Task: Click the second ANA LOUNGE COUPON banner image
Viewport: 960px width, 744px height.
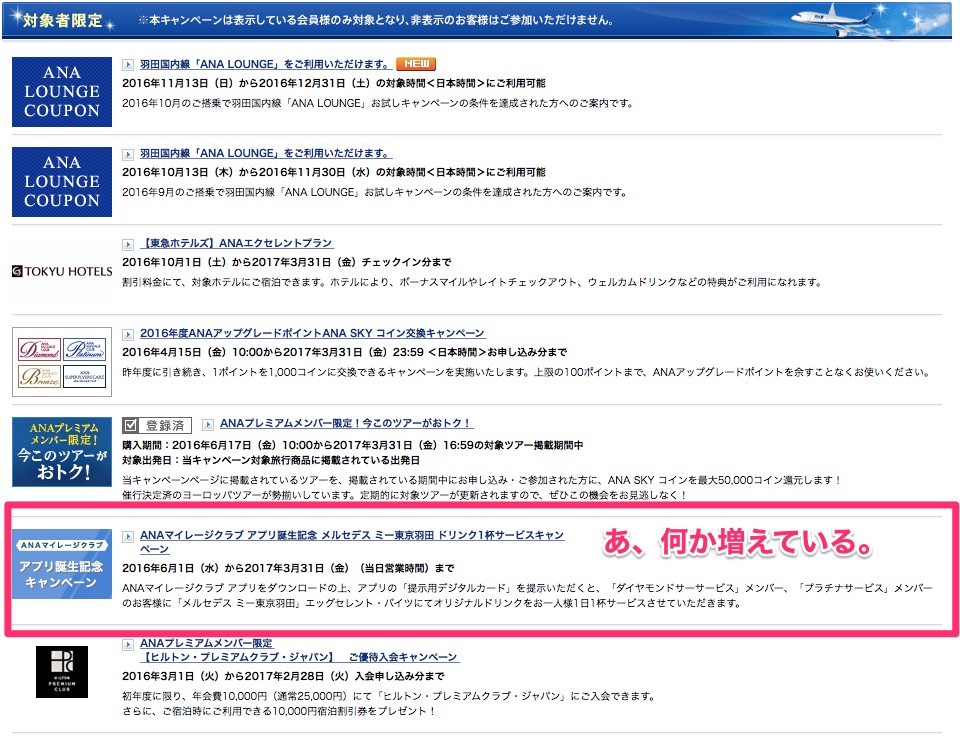Action: point(62,182)
